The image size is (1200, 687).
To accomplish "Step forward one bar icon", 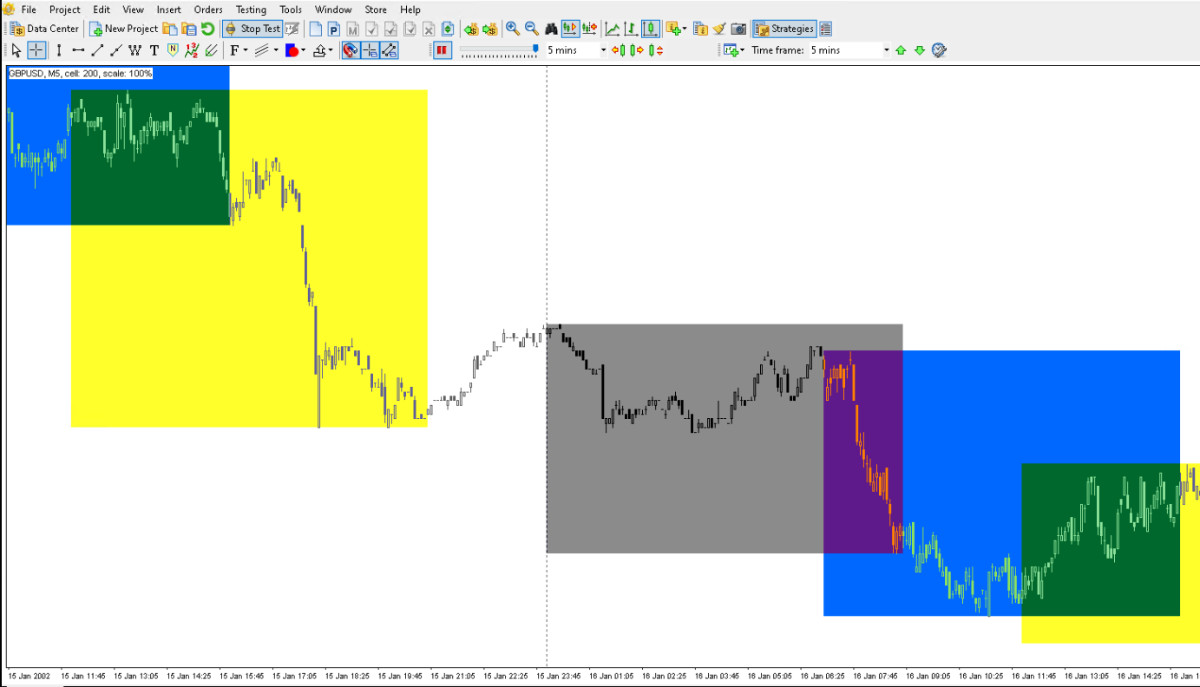I will pyautogui.click(x=637, y=50).
